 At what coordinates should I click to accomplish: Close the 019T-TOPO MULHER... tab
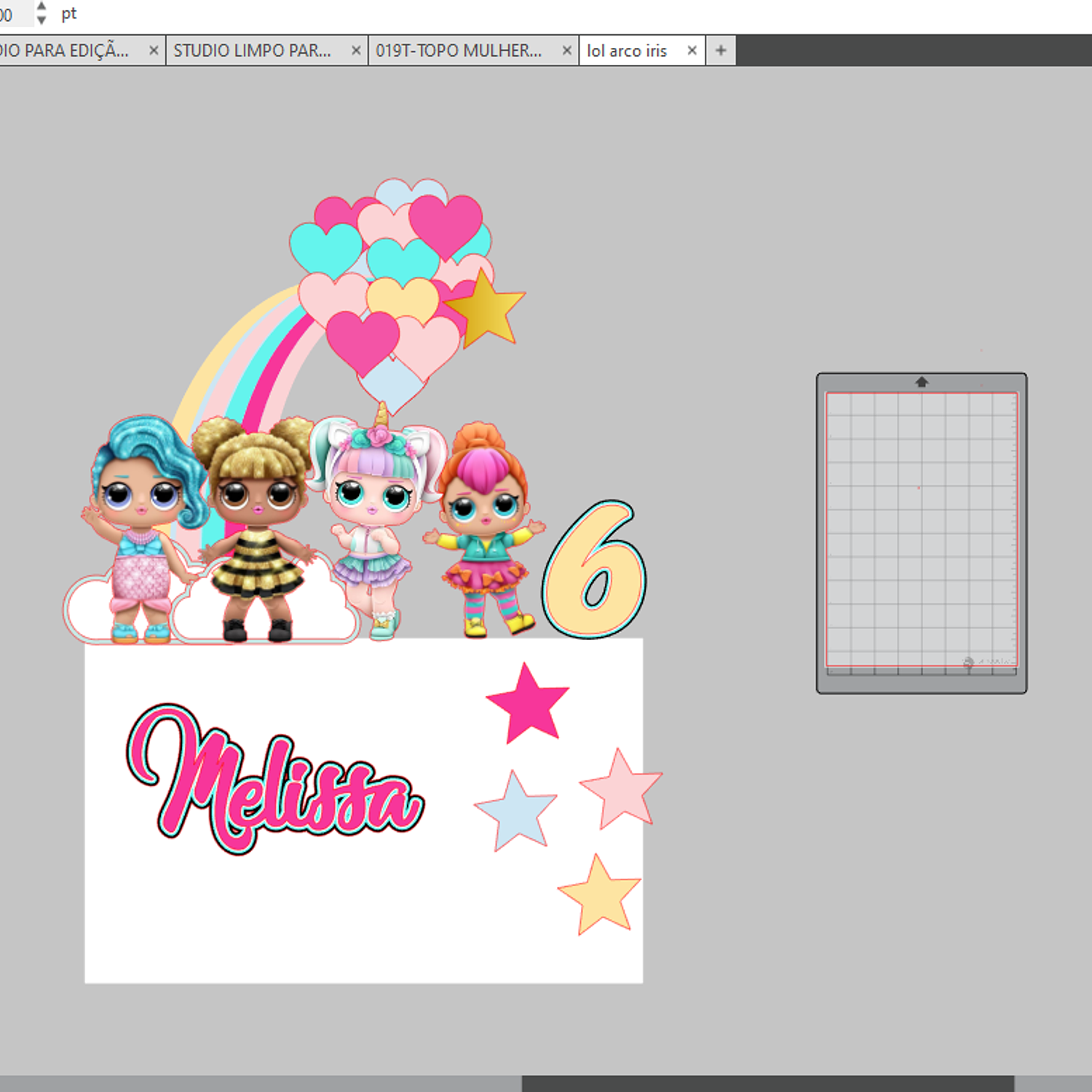point(566,50)
